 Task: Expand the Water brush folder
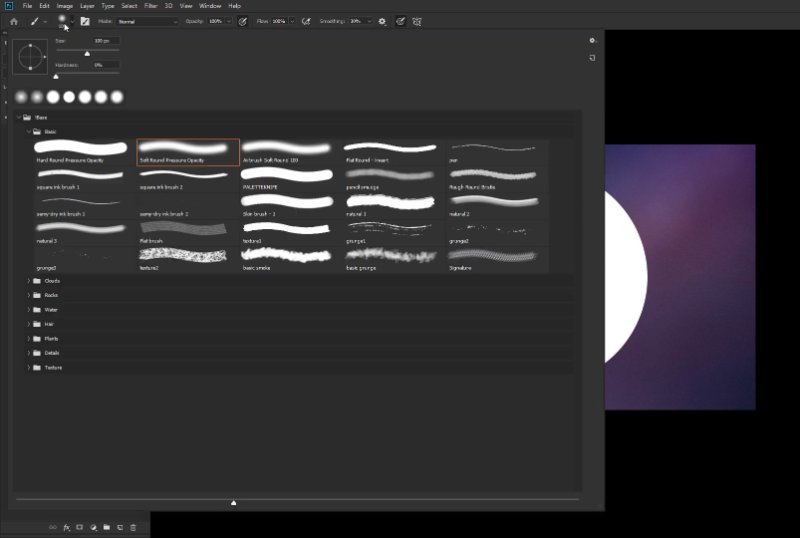(29, 310)
